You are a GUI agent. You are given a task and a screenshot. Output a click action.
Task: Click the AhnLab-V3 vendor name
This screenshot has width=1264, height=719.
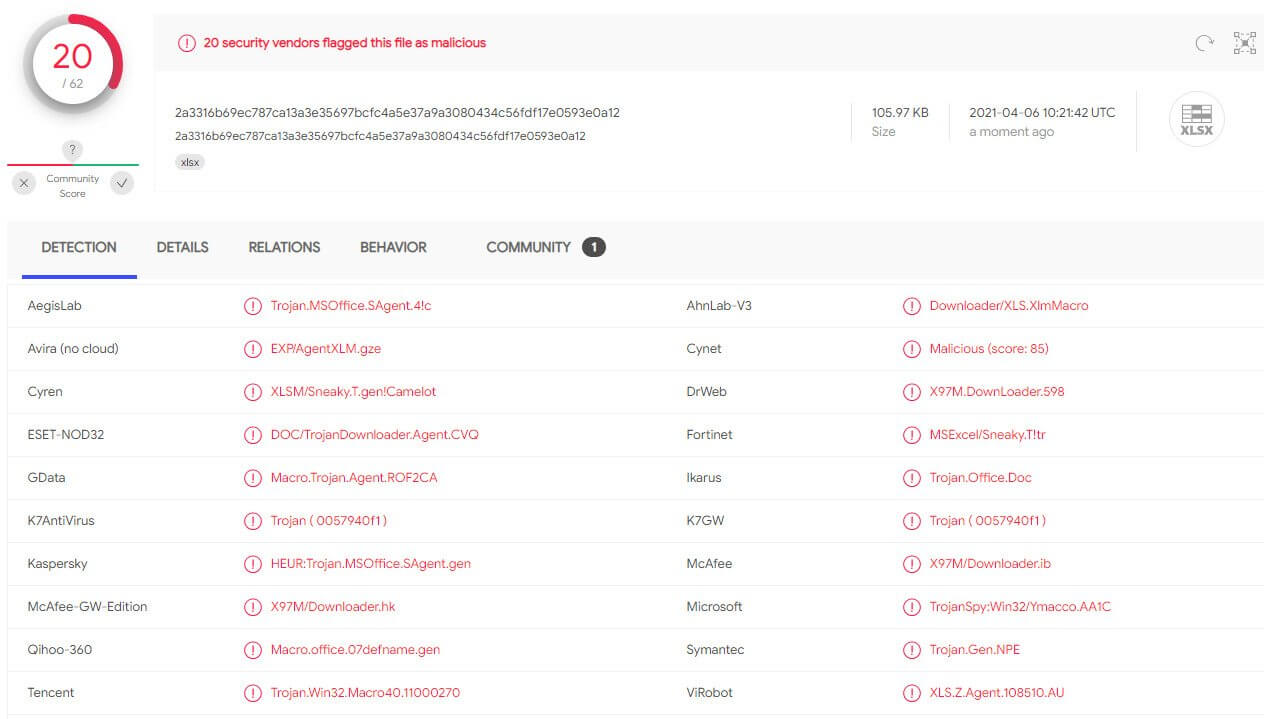point(719,306)
